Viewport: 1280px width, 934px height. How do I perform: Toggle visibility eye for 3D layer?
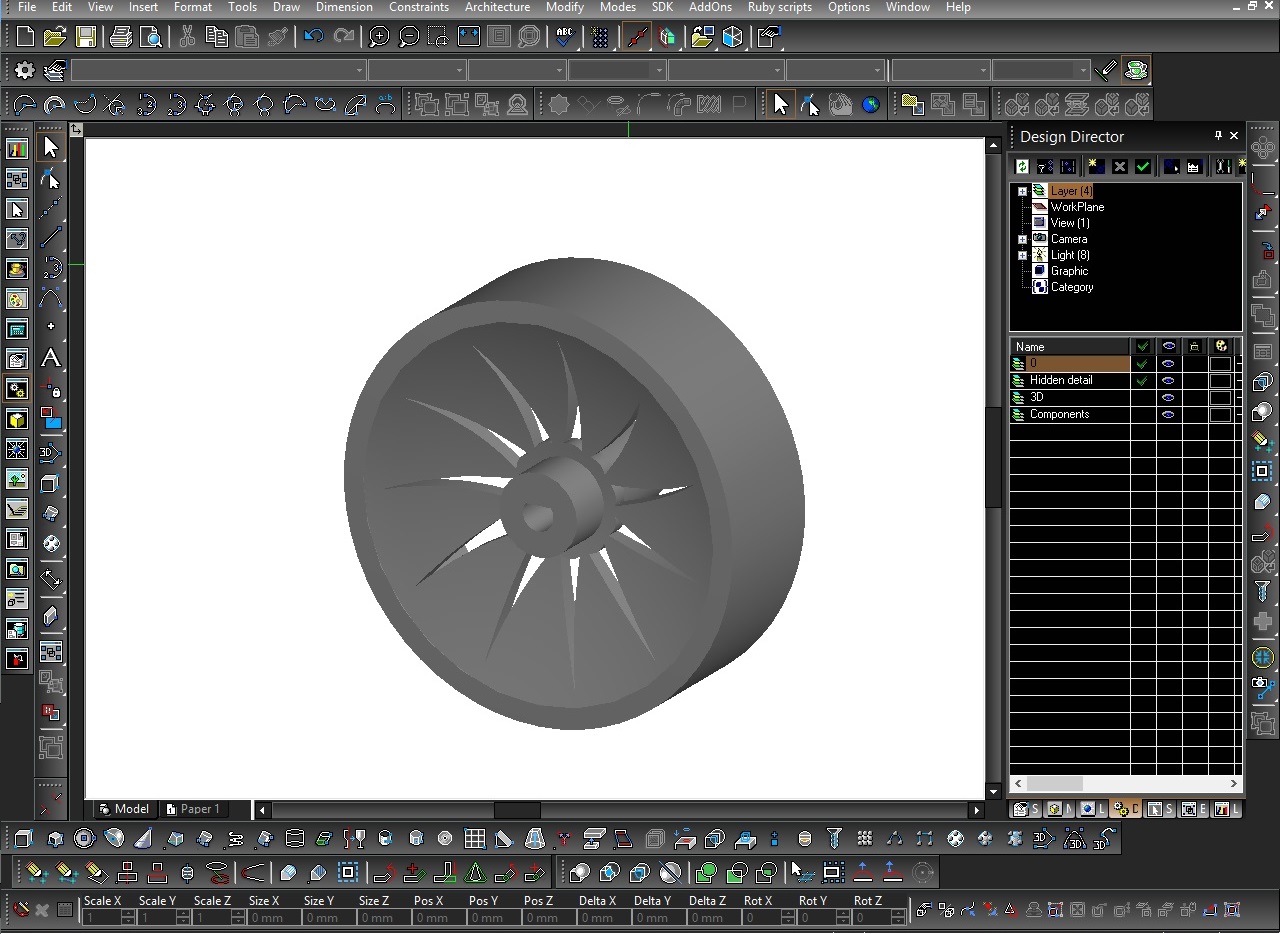point(1168,398)
